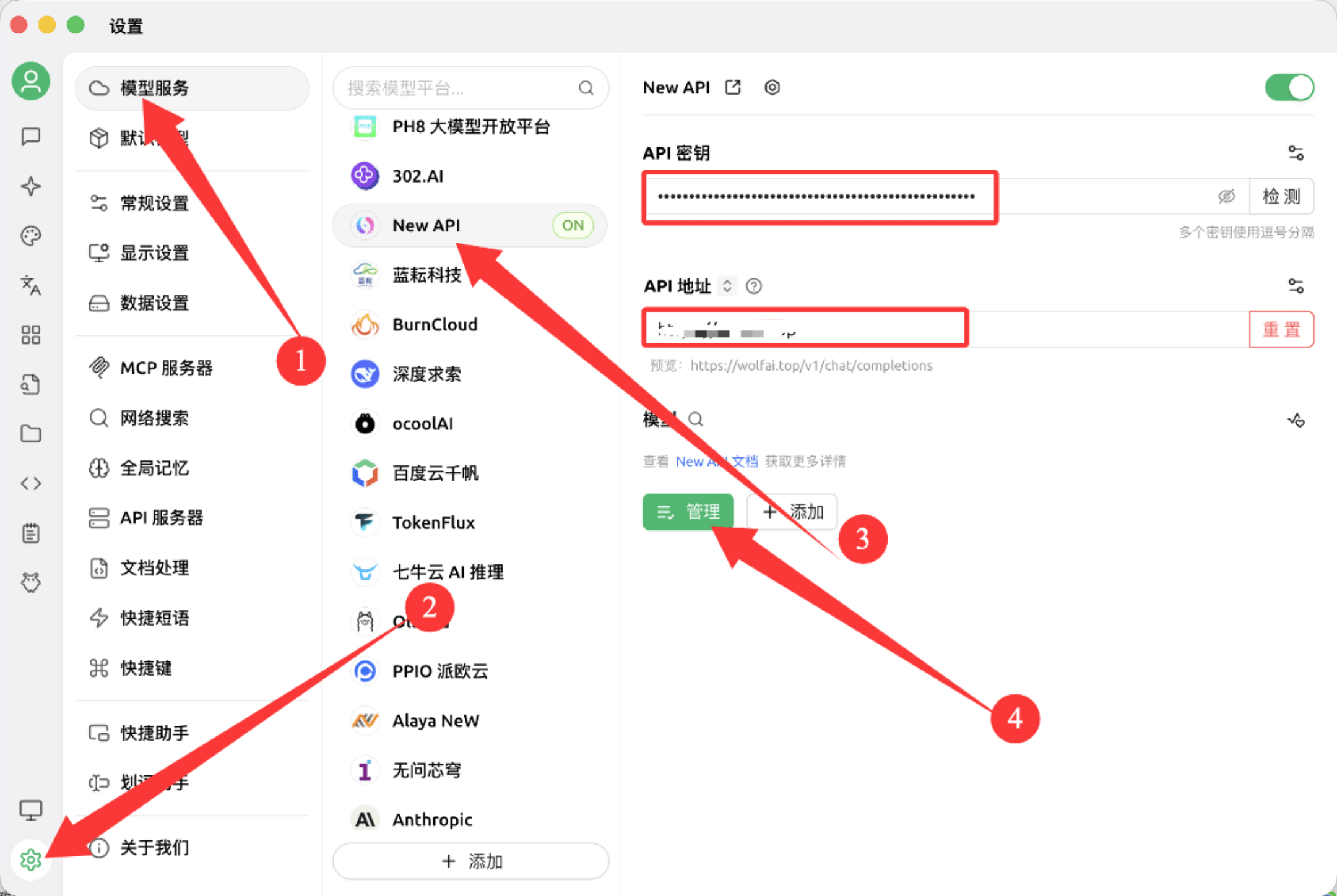Screen dimensions: 1337x896
Task: Open 常规设置 settings section
Action: click(x=192, y=203)
